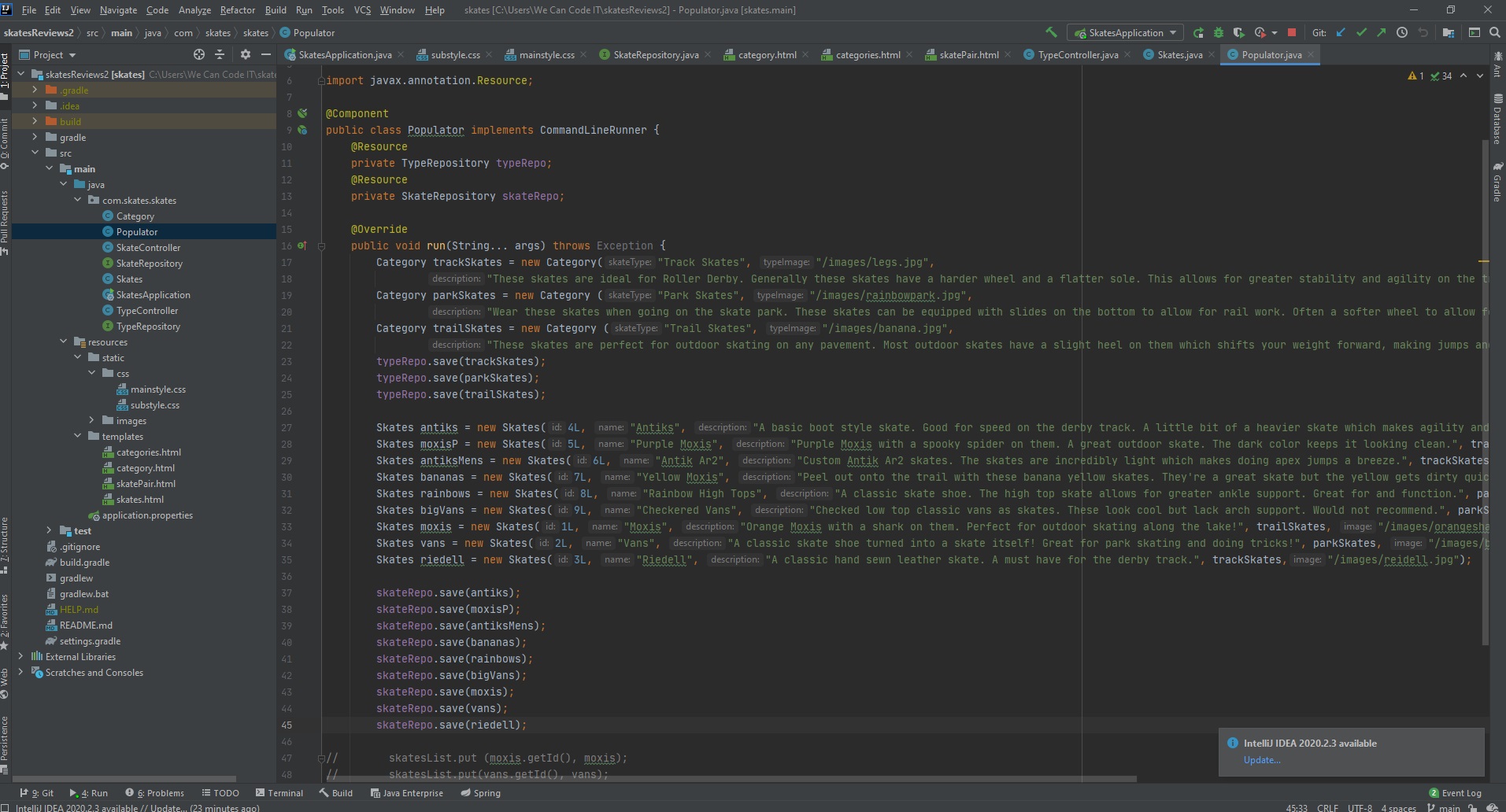Open the Navigate menu
The height and width of the screenshot is (812, 1506).
(118, 9)
